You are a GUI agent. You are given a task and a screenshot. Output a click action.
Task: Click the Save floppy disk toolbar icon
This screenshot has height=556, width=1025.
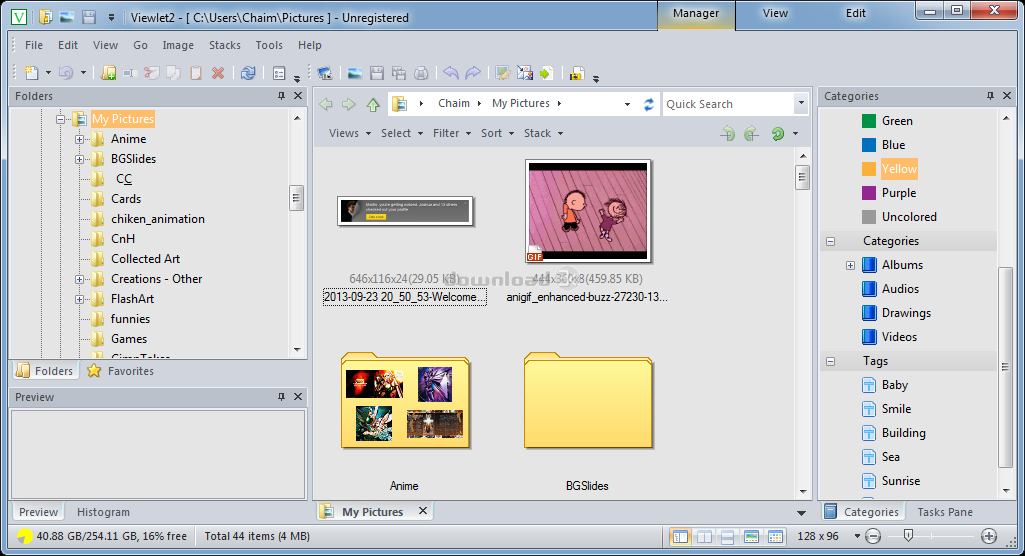[x=377, y=73]
